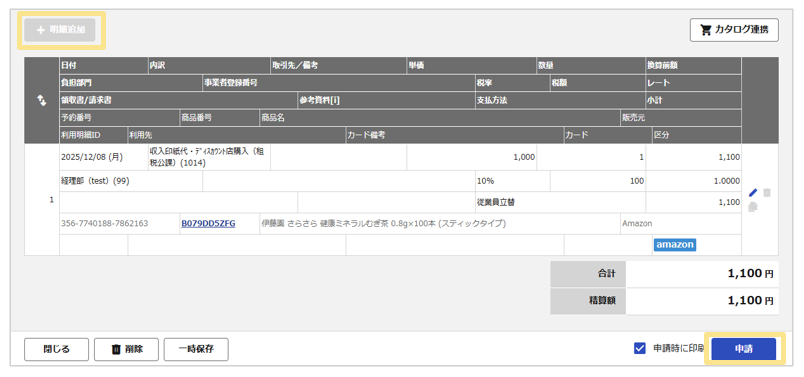Click the Amazon seller cell text
This screenshot has height=377, width=804.
(636, 224)
